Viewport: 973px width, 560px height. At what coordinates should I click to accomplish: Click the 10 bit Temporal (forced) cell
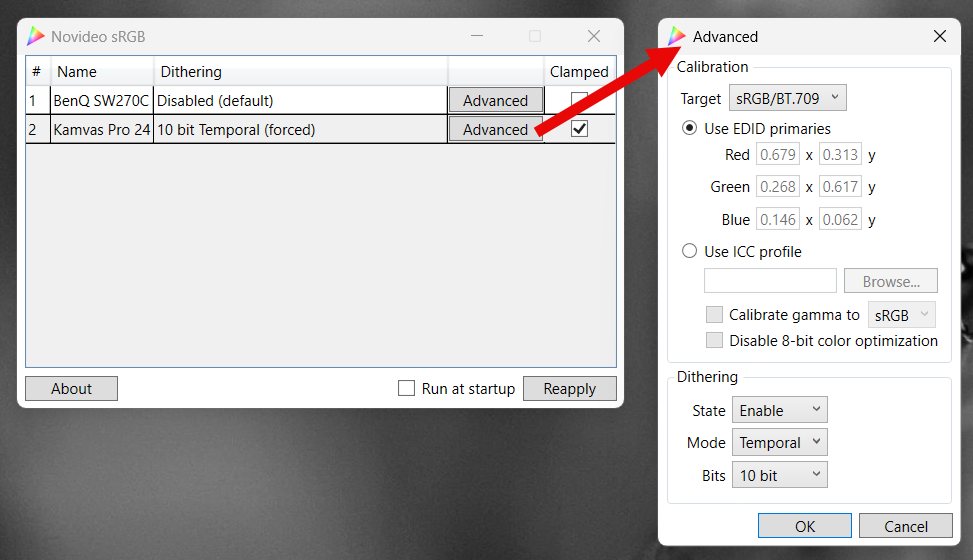tap(300, 130)
